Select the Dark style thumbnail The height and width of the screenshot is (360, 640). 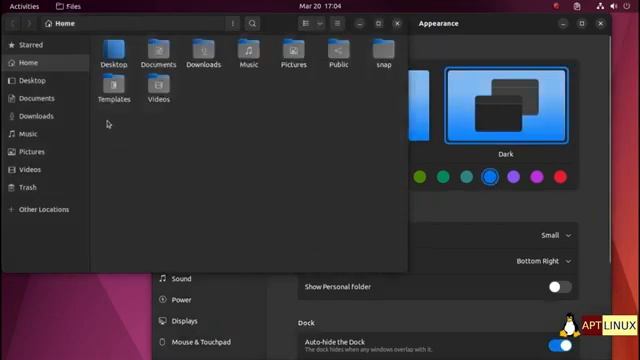(x=506, y=106)
